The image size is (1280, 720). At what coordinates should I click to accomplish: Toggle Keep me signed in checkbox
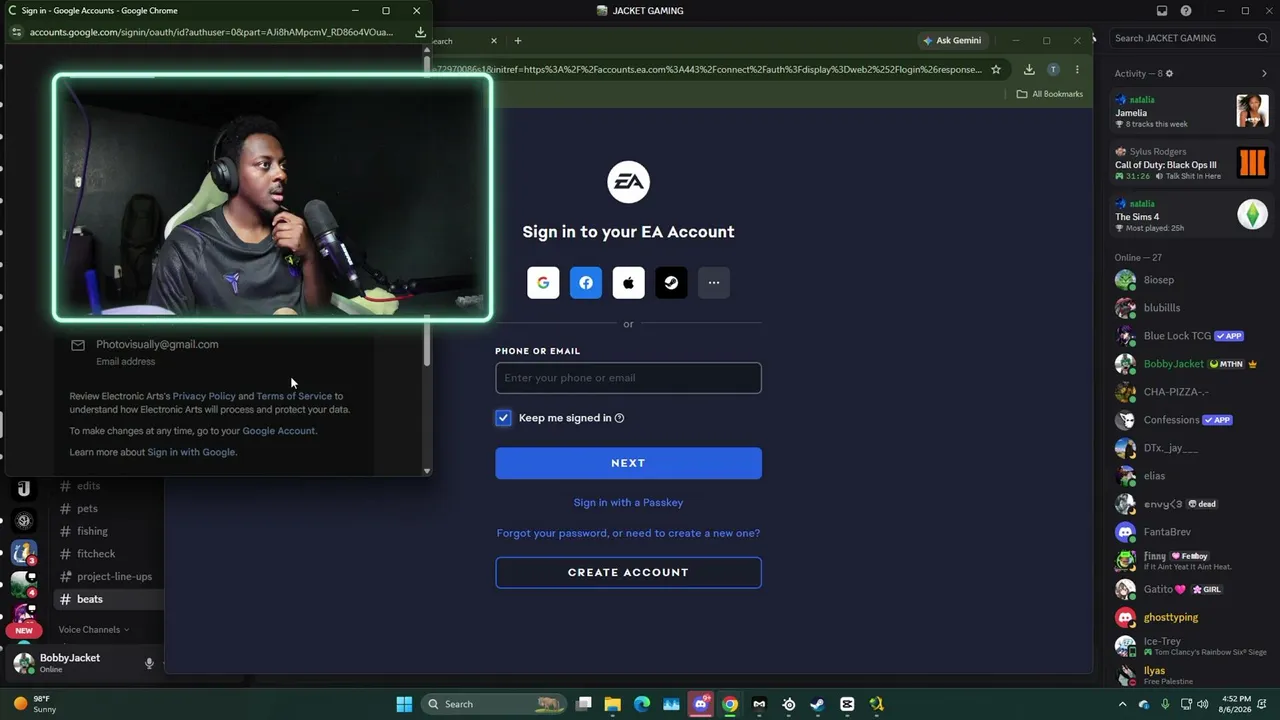503,418
